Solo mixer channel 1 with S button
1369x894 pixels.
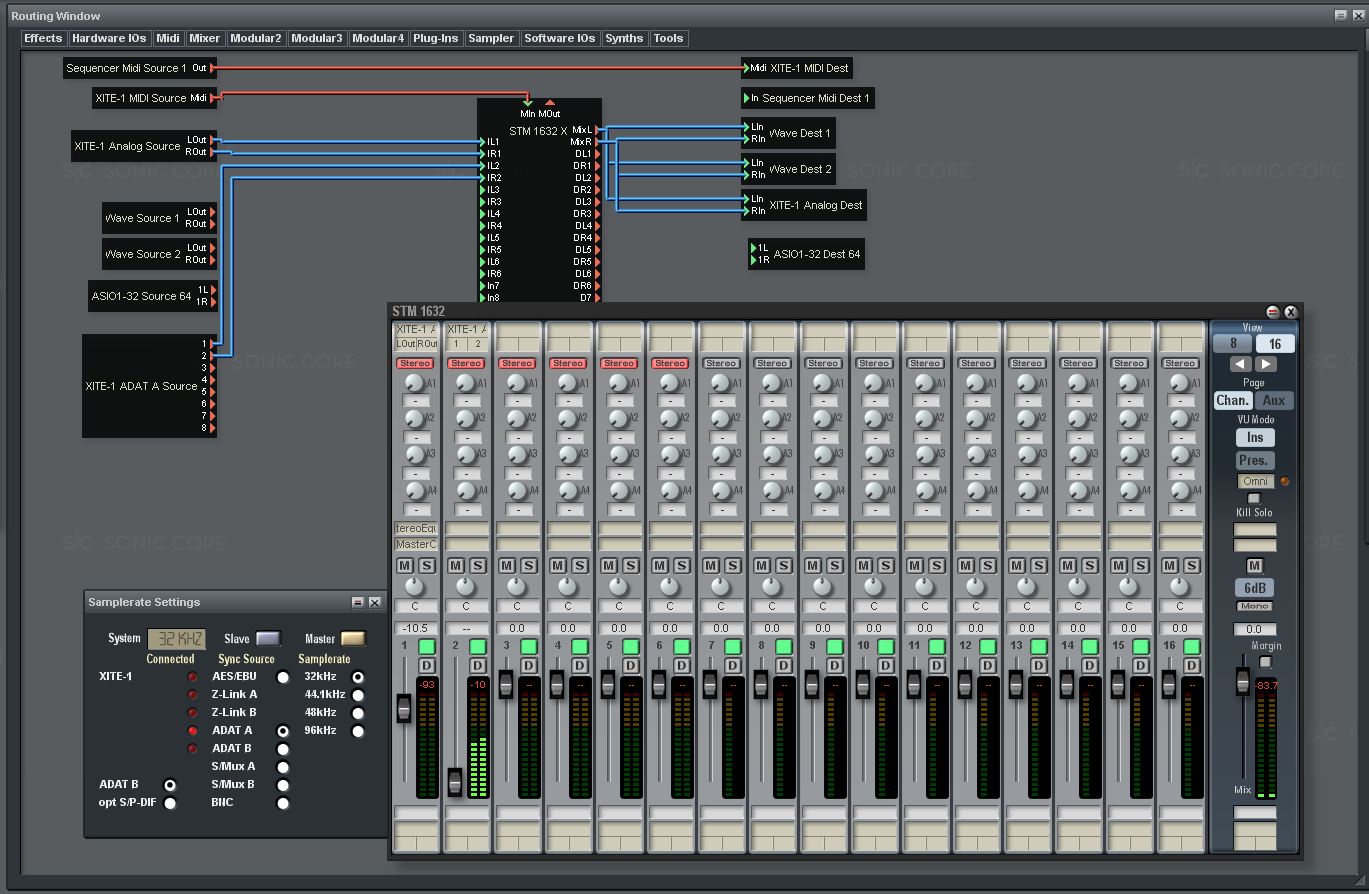coord(427,566)
